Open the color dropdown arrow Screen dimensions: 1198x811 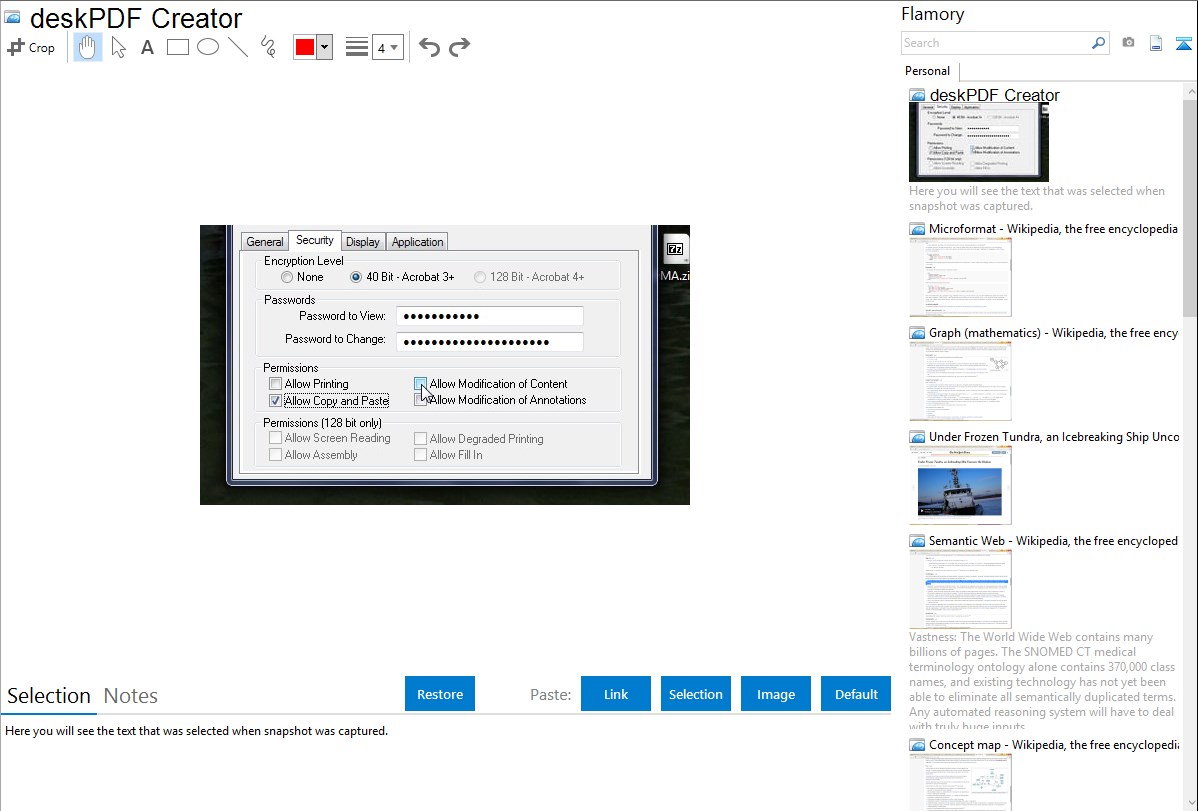324,47
